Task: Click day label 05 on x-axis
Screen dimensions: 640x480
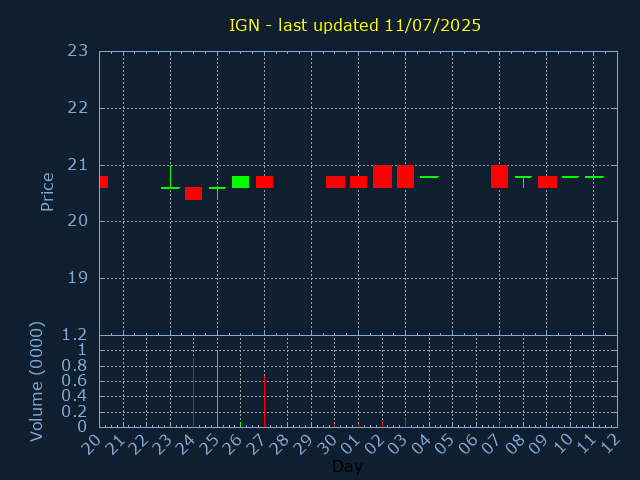Action: [445, 444]
